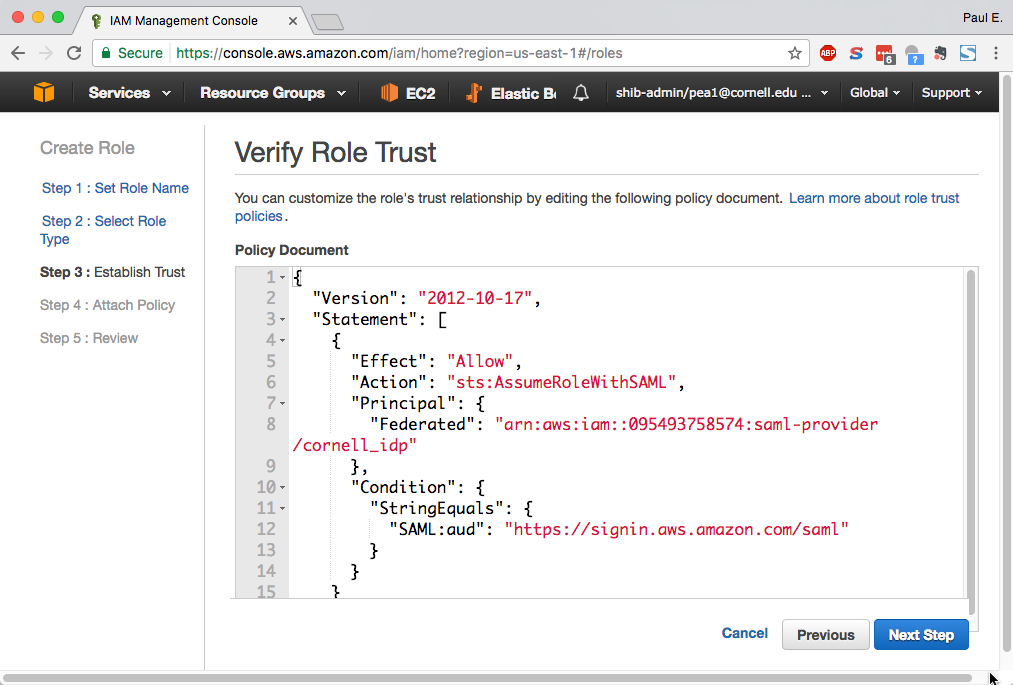Select Step 5 : Review

pyautogui.click(x=89, y=338)
